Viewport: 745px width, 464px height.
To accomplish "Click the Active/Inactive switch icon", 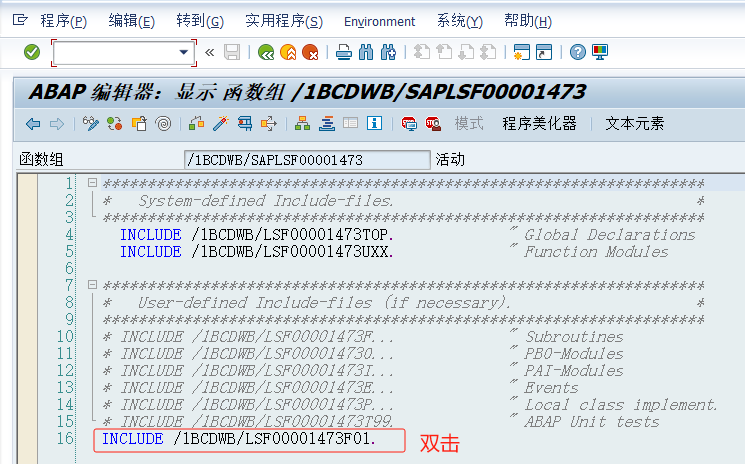I will tap(114, 123).
